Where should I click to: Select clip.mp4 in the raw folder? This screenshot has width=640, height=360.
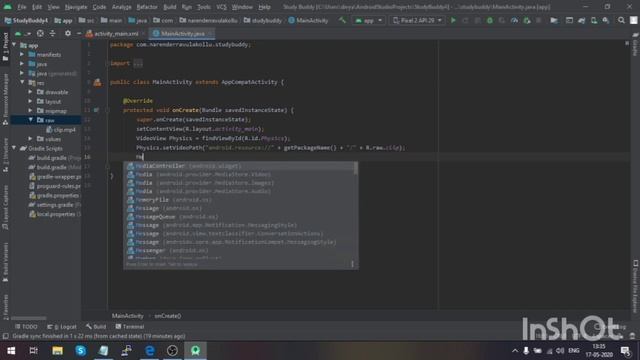coord(60,129)
